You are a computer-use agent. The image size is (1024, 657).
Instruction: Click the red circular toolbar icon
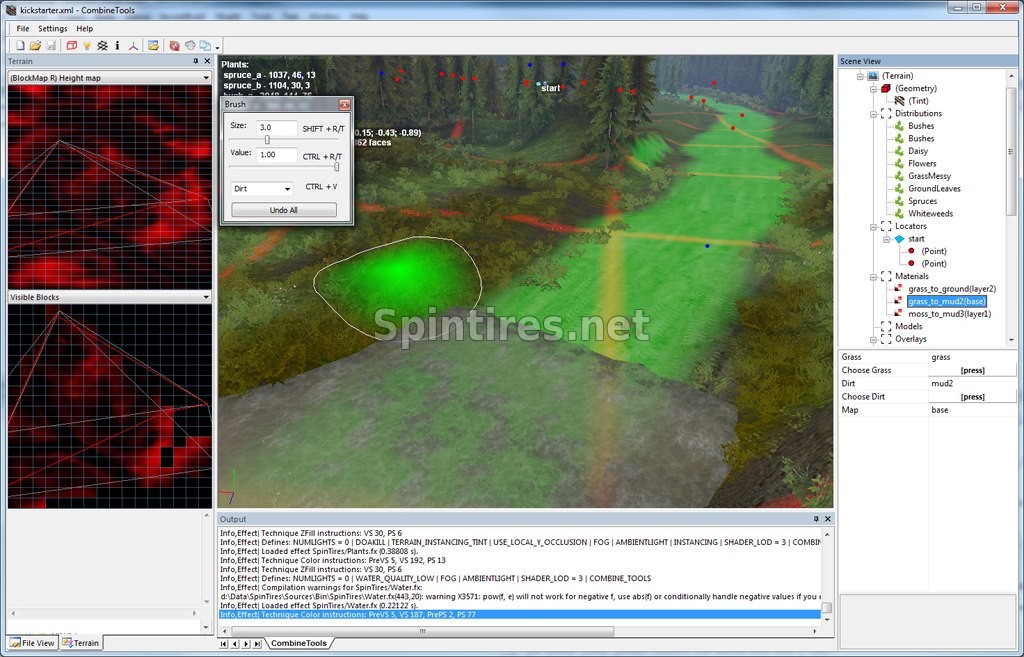(x=174, y=46)
